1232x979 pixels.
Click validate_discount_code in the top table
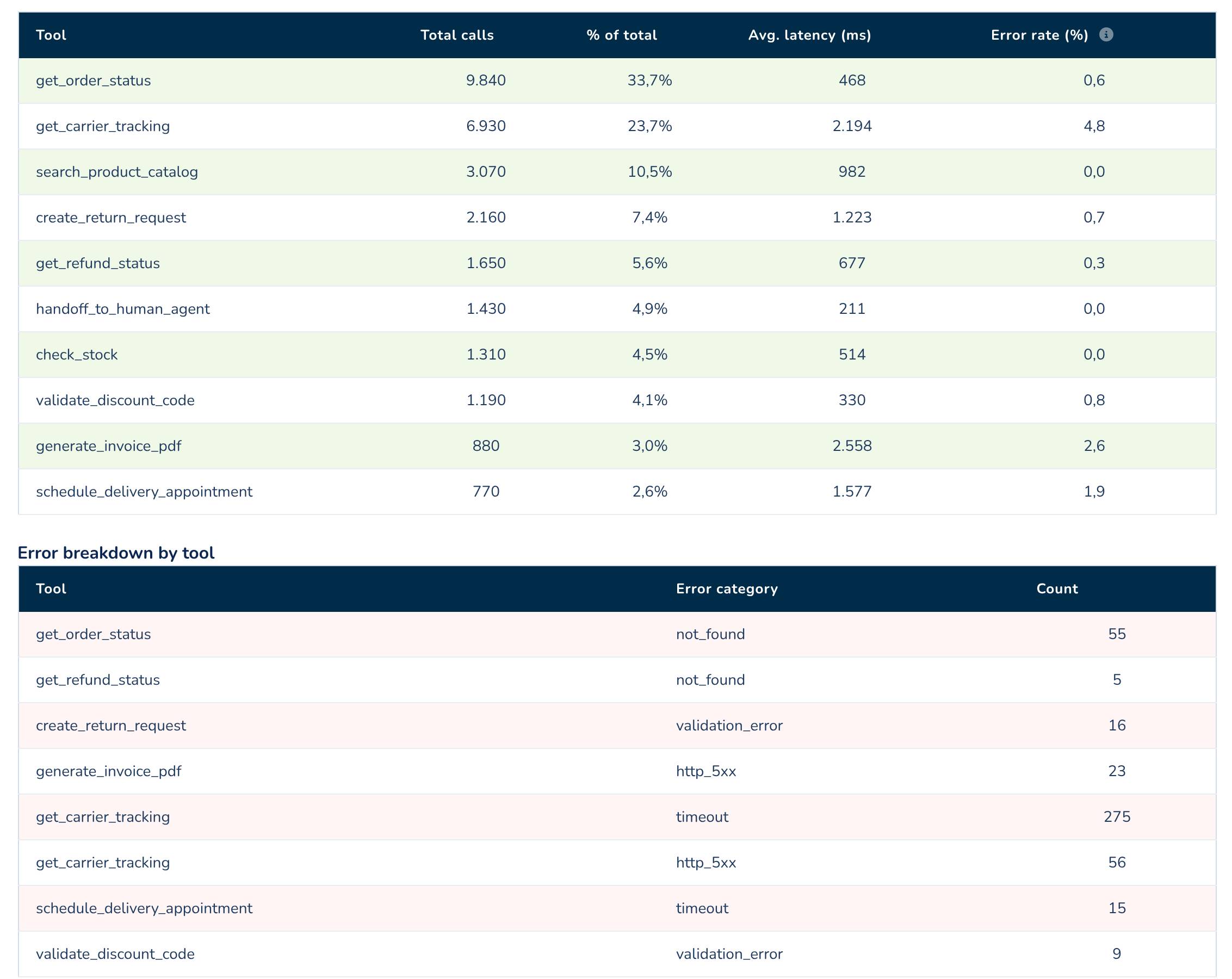pos(115,401)
